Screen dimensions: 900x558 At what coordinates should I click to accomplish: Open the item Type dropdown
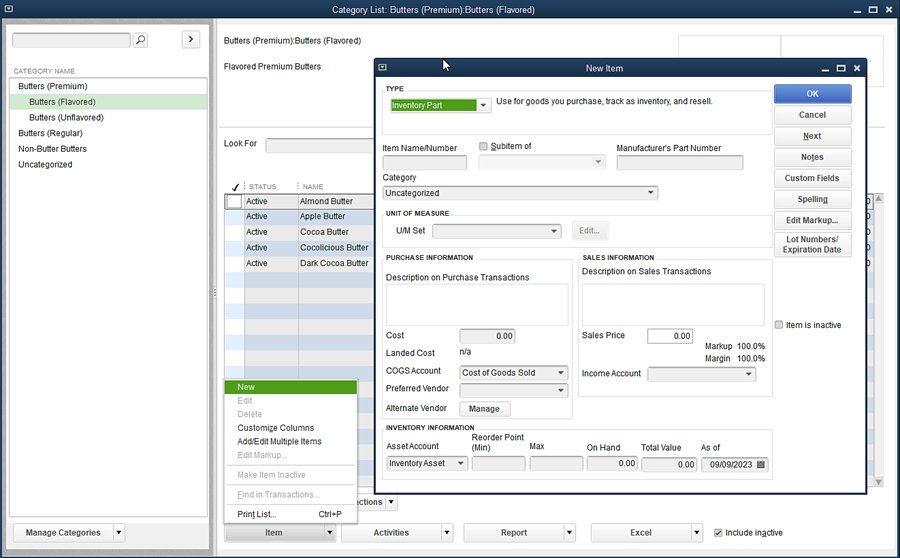click(484, 105)
